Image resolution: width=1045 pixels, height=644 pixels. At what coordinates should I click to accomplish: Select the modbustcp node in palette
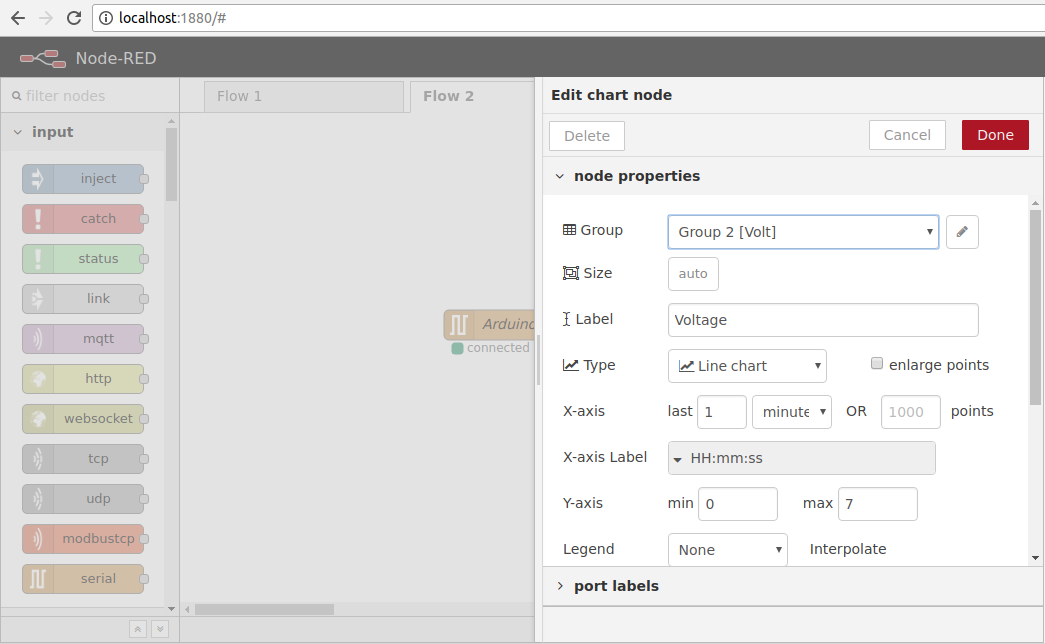[83, 539]
